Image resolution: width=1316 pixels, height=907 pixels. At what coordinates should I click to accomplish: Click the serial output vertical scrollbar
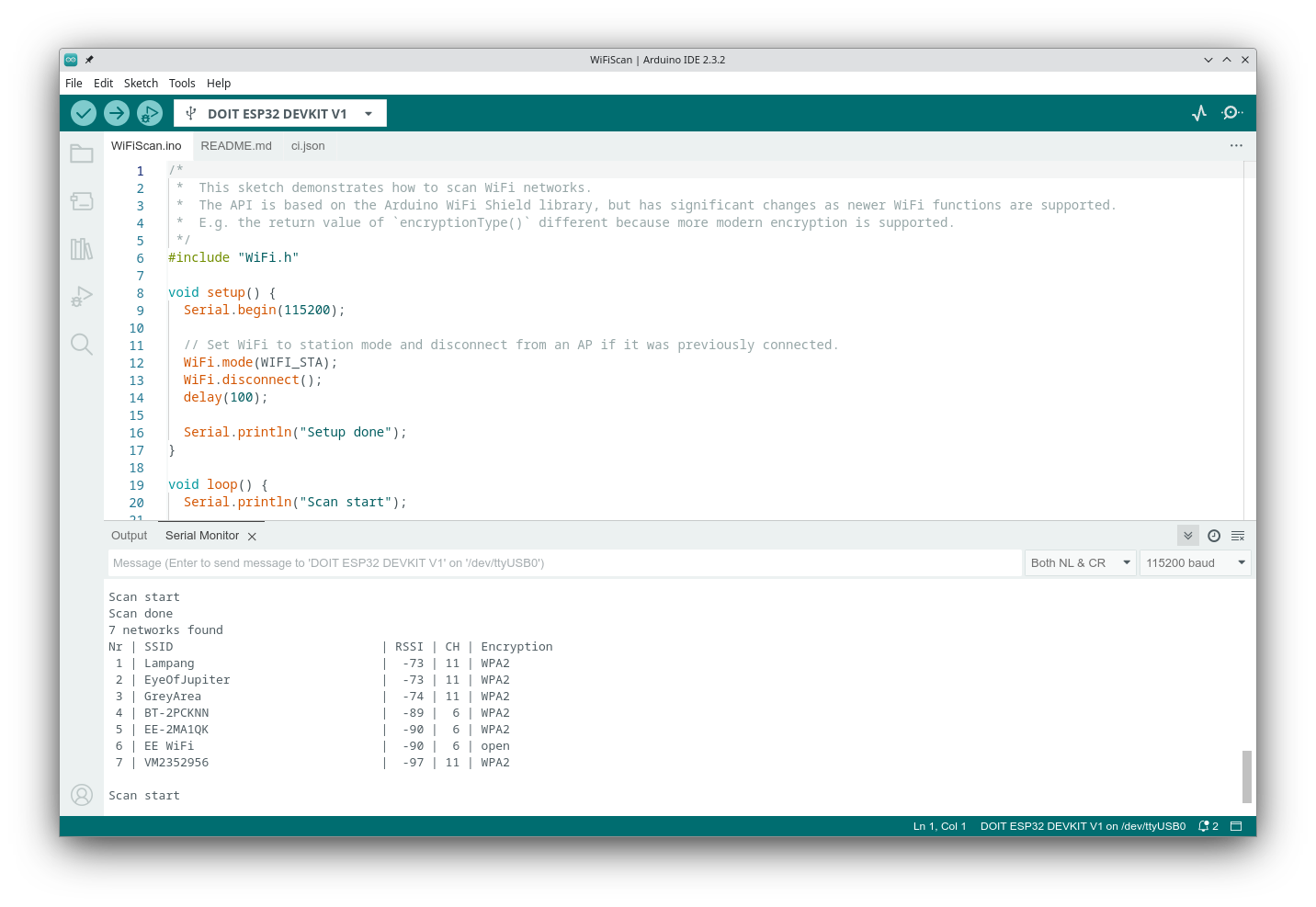1247,776
